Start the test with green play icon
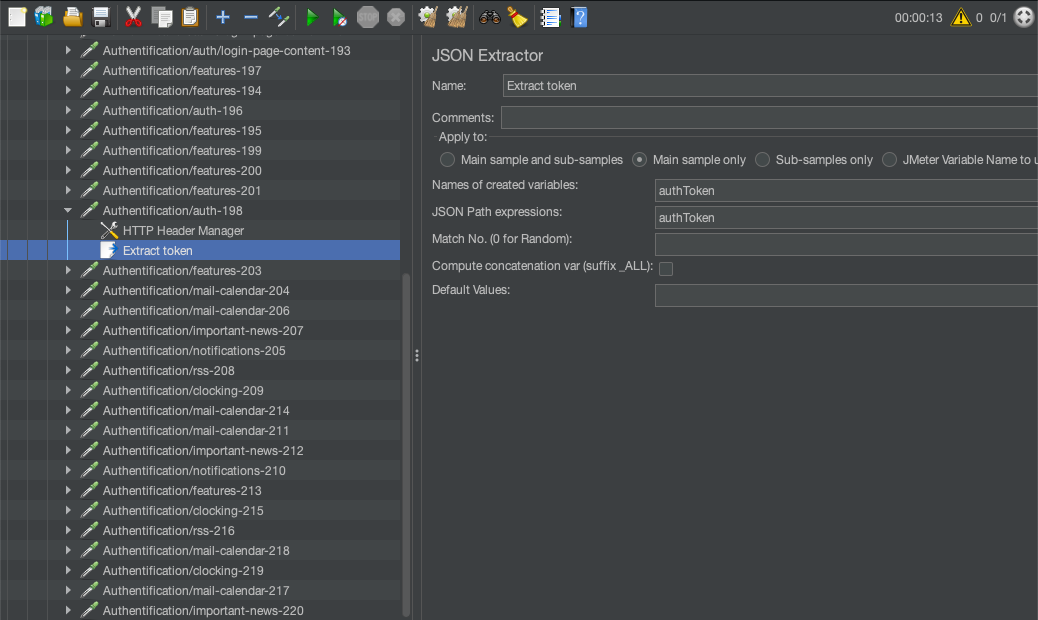 (x=312, y=17)
